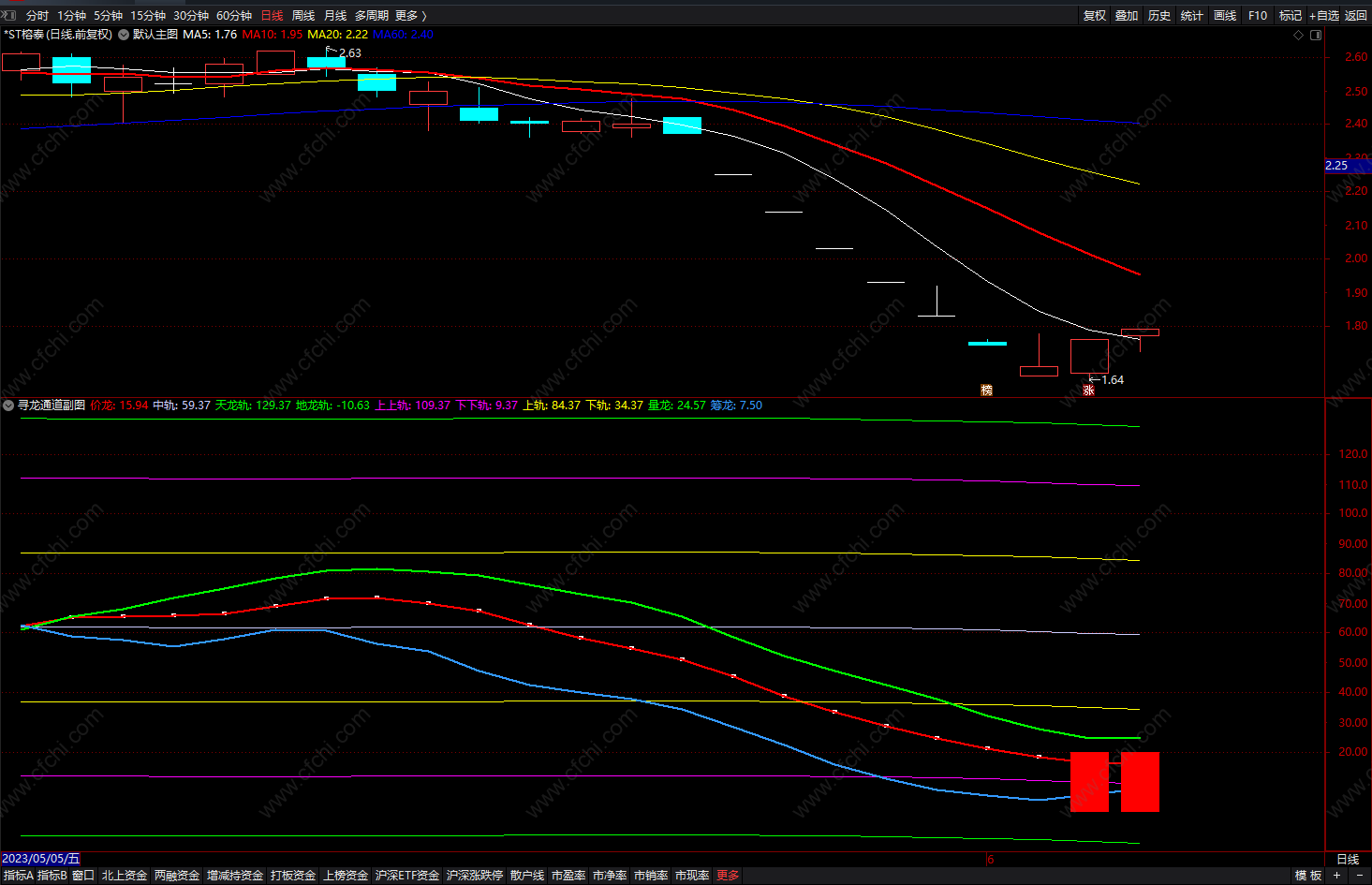Viewport: 1372px width, 885px height.
Task: Click the 复权 button in the toolbar
Action: (1095, 15)
